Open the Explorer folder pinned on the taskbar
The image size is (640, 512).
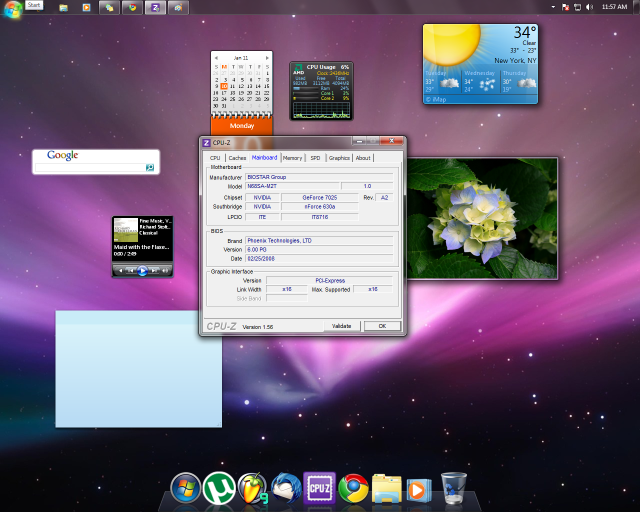point(63,8)
